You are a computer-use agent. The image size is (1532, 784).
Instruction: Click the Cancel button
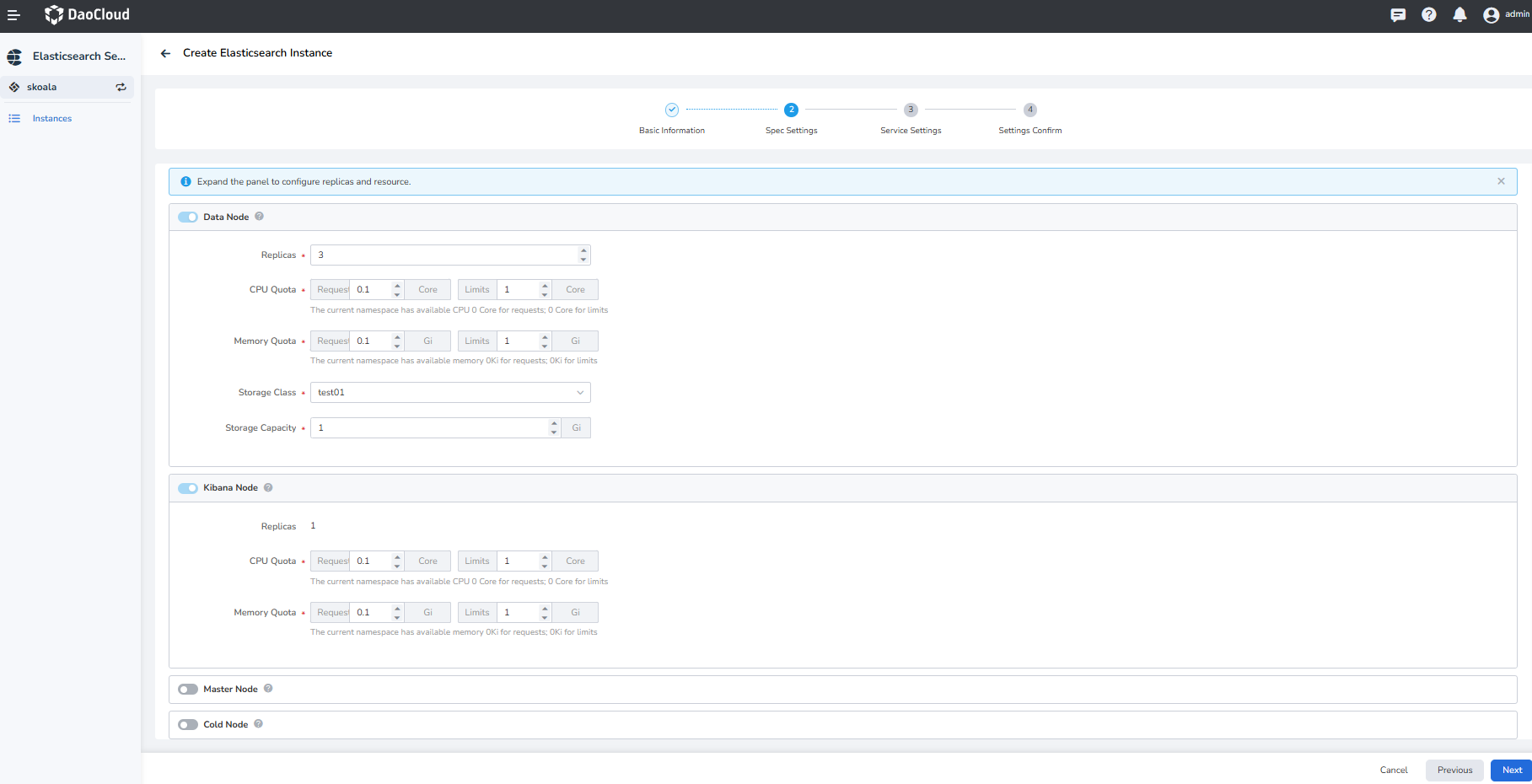1393,770
